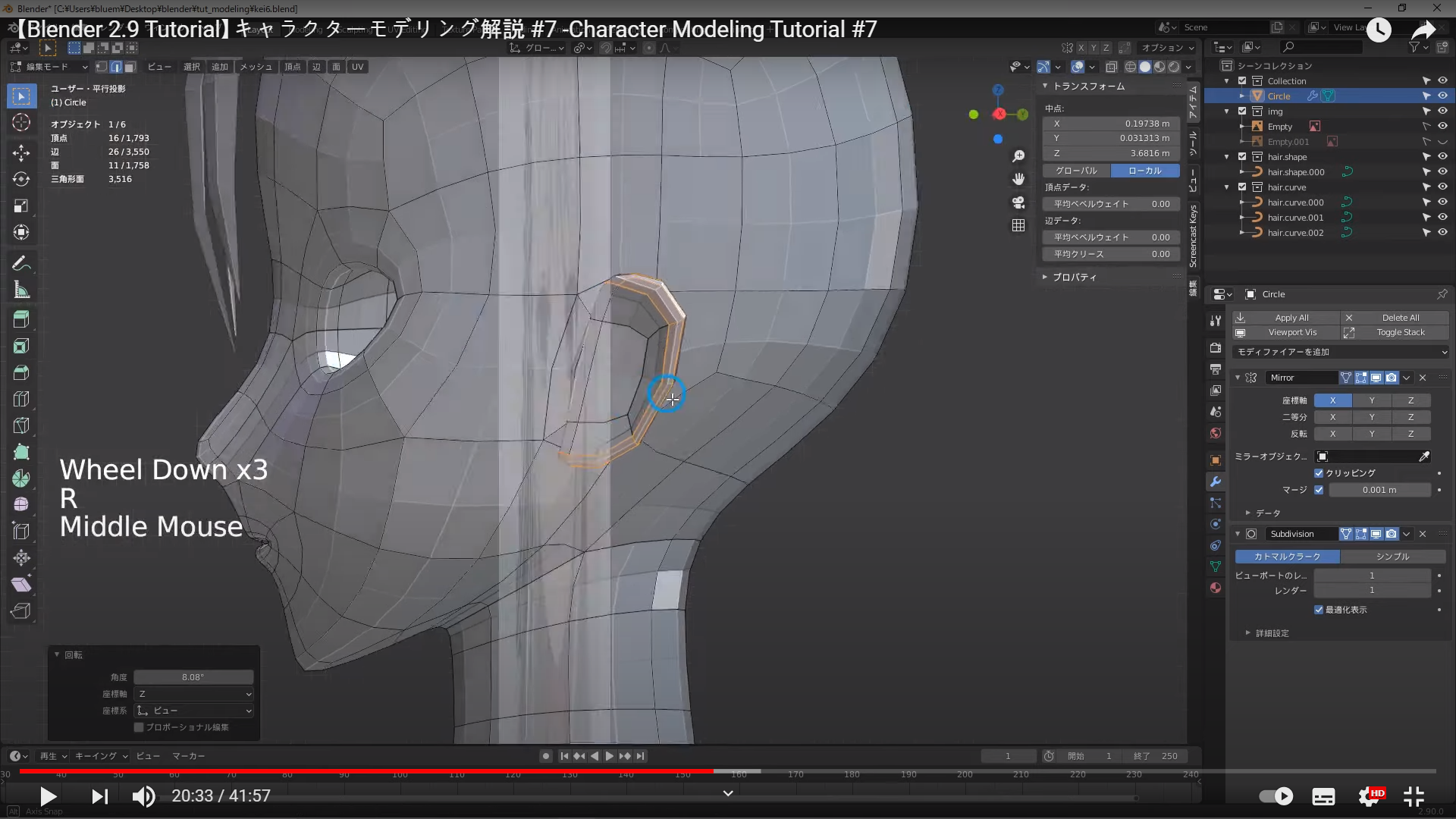Select the Annotate pencil tool
This screenshot has width=1456, height=819.
(21, 264)
